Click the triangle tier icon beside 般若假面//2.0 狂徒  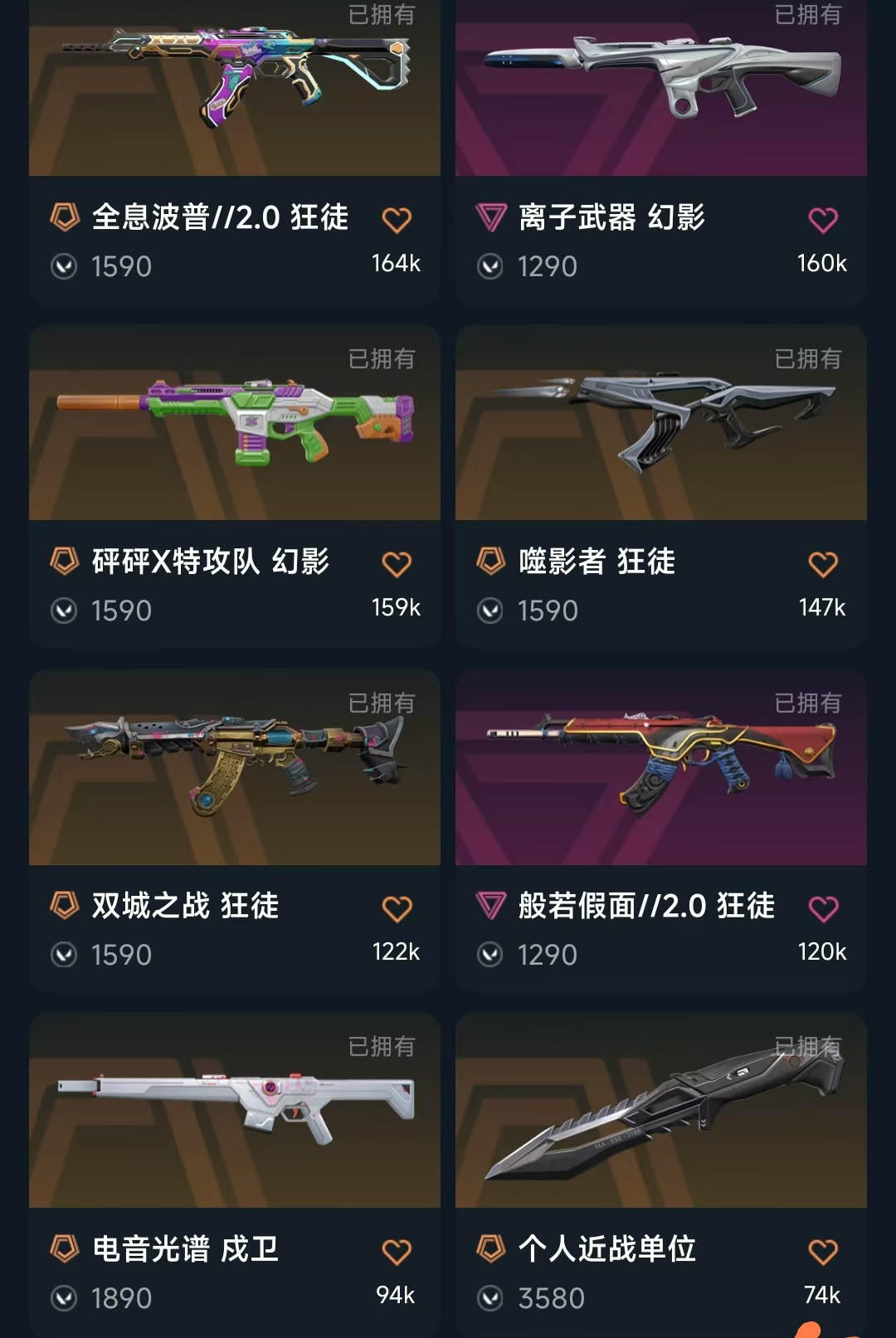coord(491,906)
